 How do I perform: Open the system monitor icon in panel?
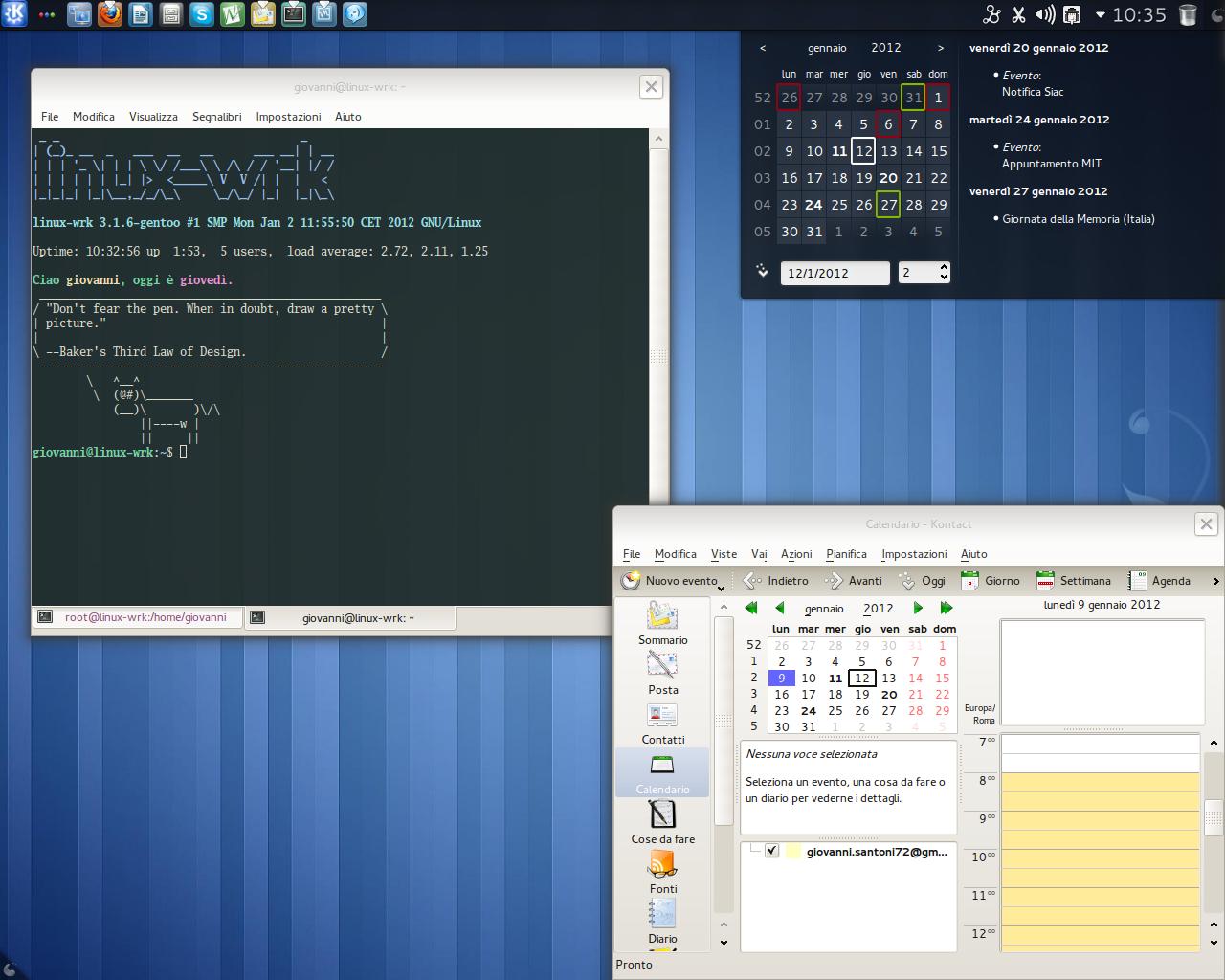coord(324,14)
